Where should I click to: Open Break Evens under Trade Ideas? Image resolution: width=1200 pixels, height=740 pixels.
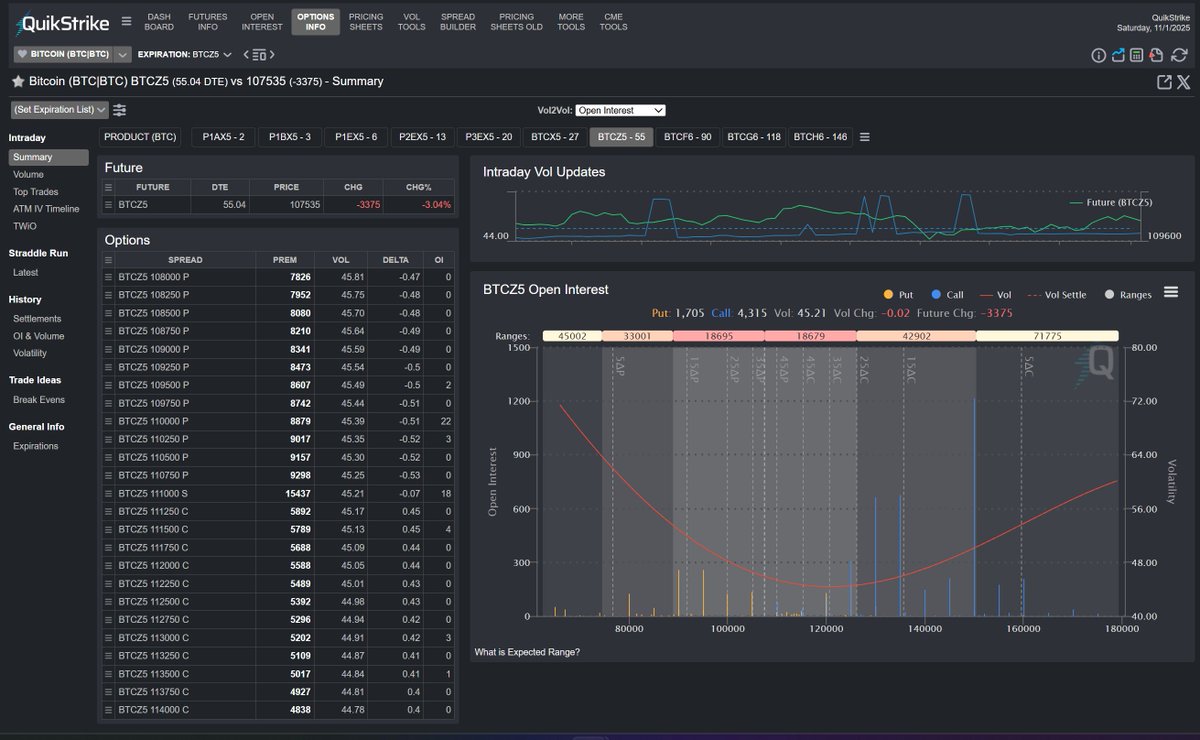click(37, 399)
